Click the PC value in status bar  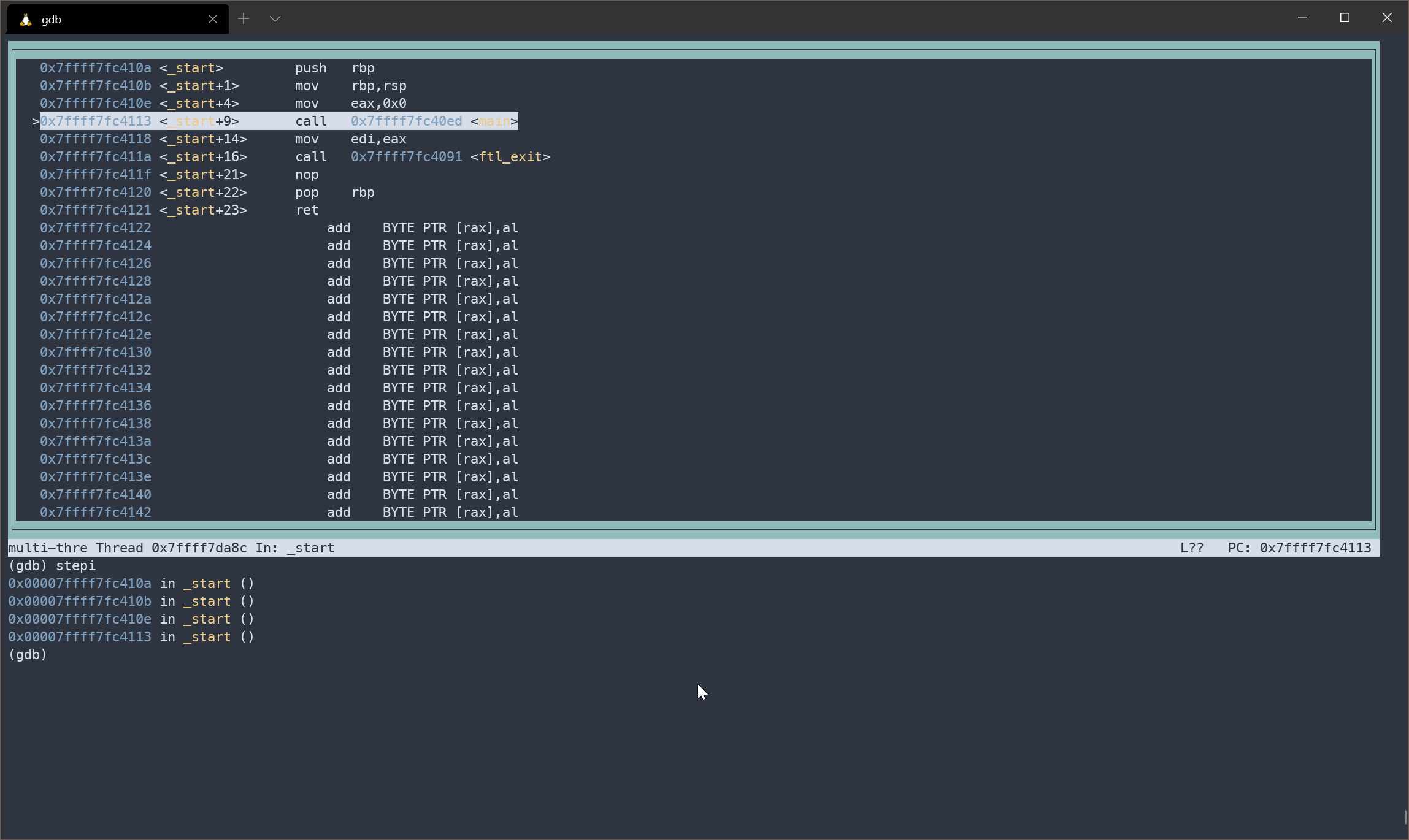pyautogui.click(x=1315, y=548)
